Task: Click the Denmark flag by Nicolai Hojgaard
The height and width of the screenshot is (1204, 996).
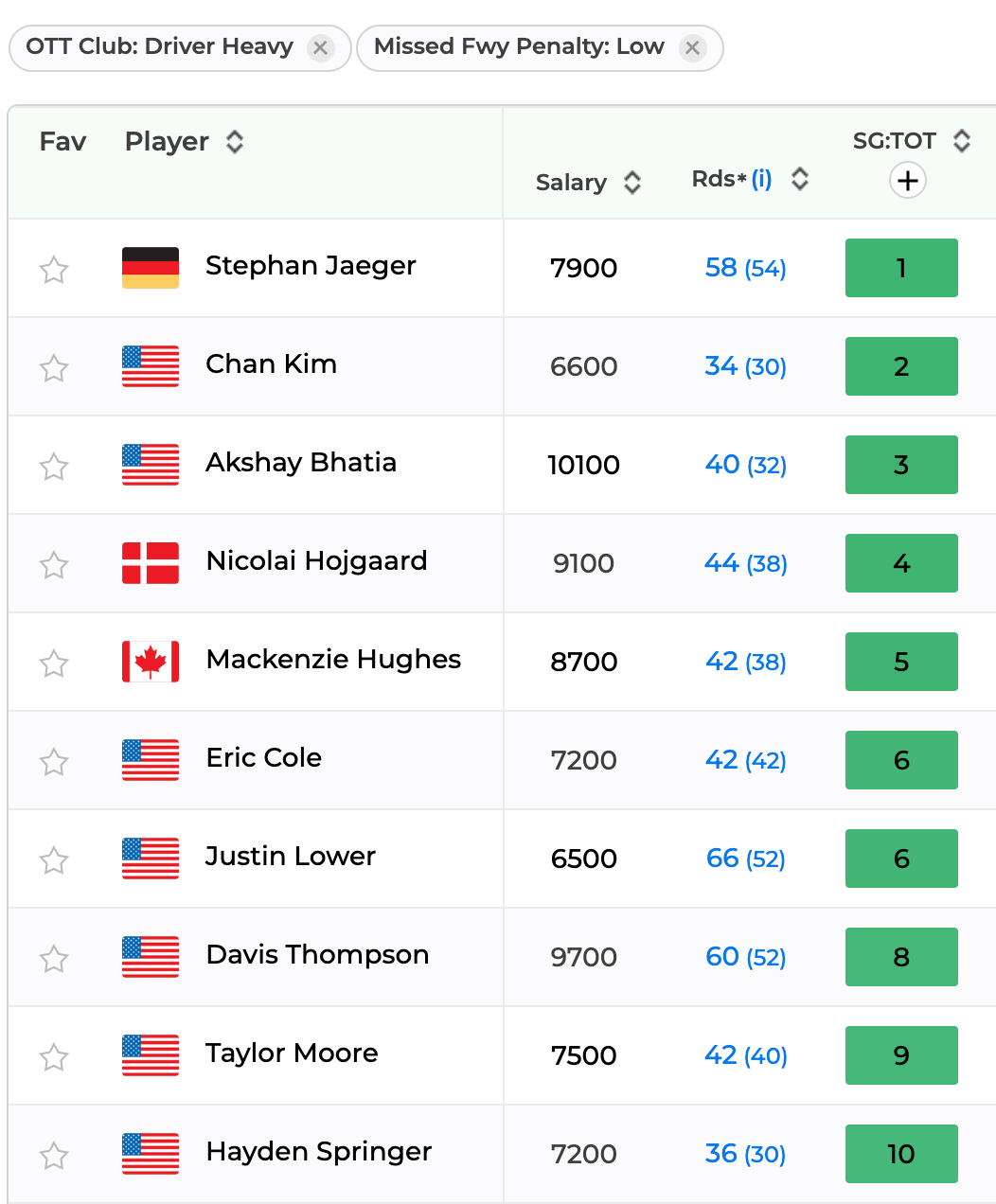Action: (151, 563)
